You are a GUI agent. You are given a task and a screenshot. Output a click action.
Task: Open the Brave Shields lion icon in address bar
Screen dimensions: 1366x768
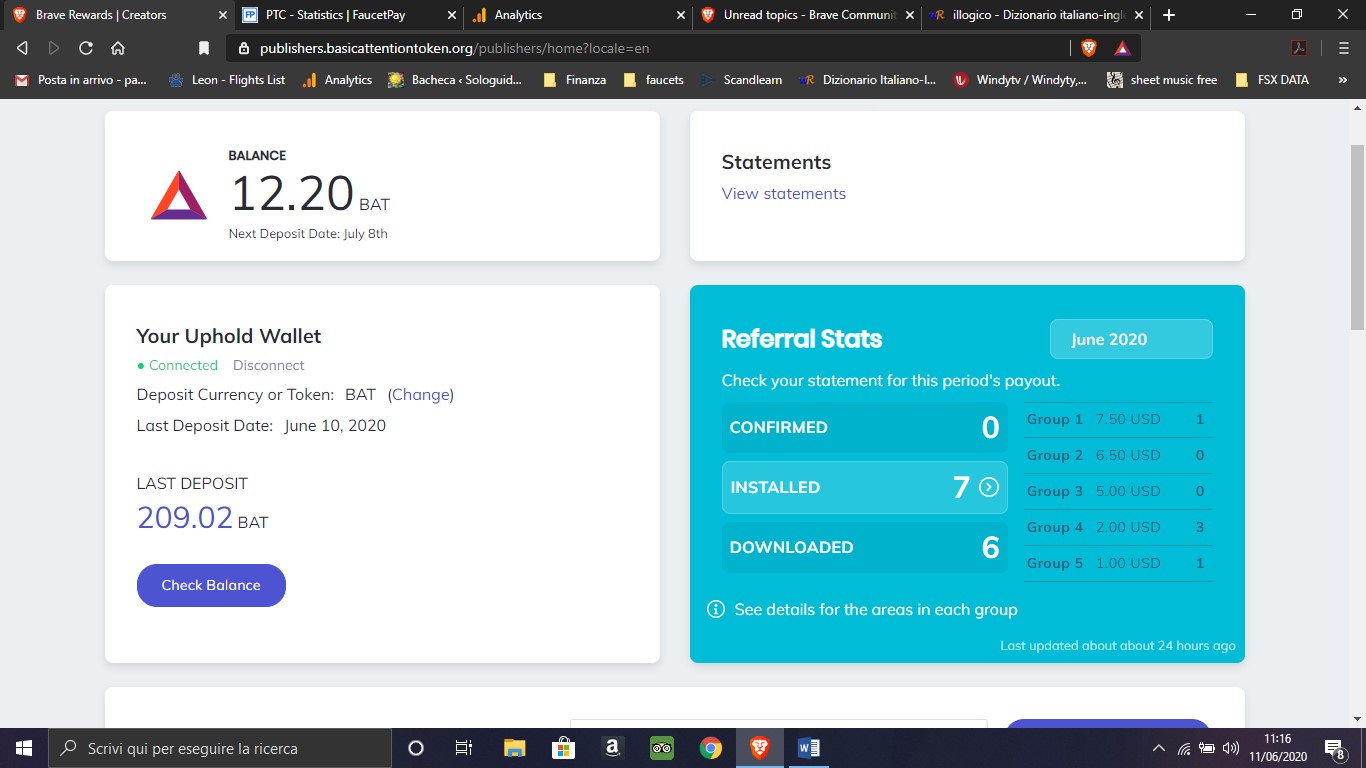click(1089, 48)
